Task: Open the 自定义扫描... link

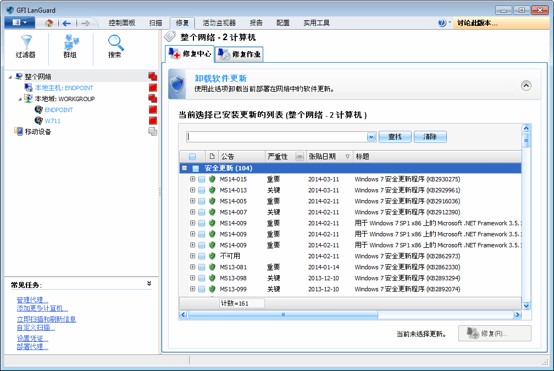Action: point(36,327)
